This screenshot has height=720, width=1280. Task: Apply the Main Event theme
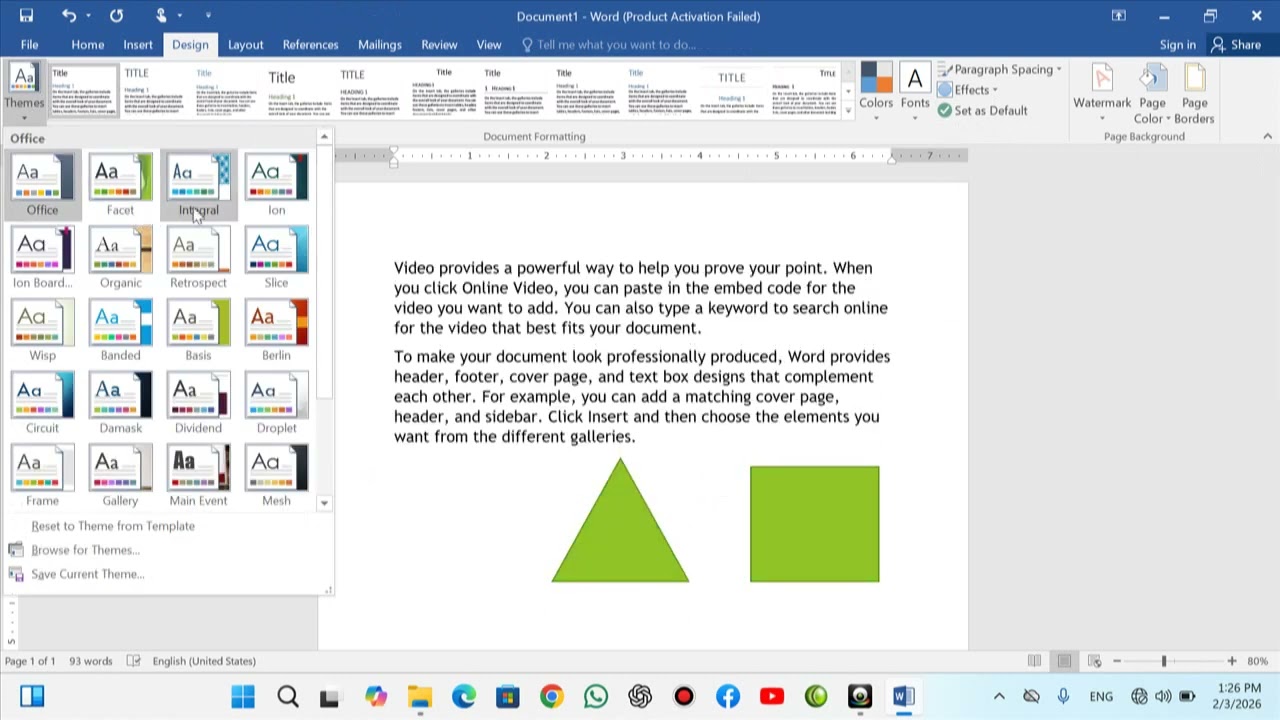pos(198,477)
